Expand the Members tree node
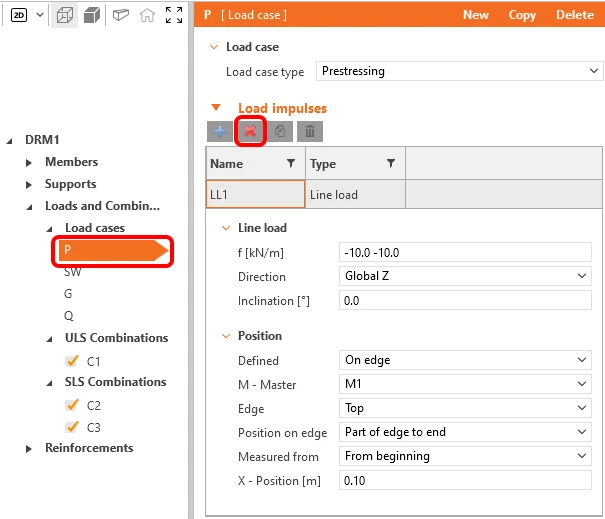 (x=29, y=163)
